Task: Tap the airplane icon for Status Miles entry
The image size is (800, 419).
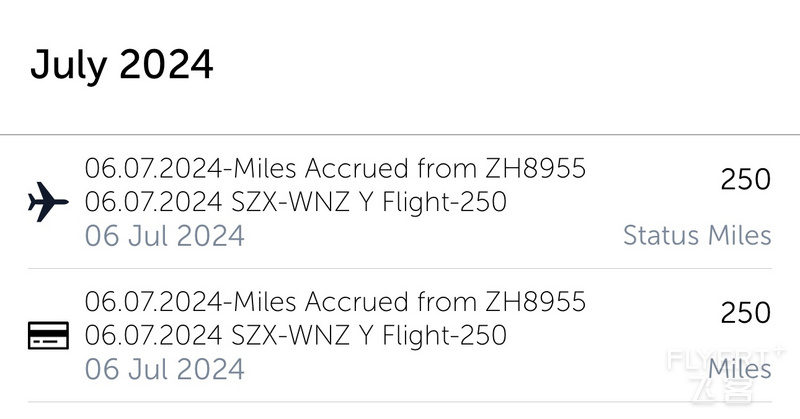Action: pos(48,202)
